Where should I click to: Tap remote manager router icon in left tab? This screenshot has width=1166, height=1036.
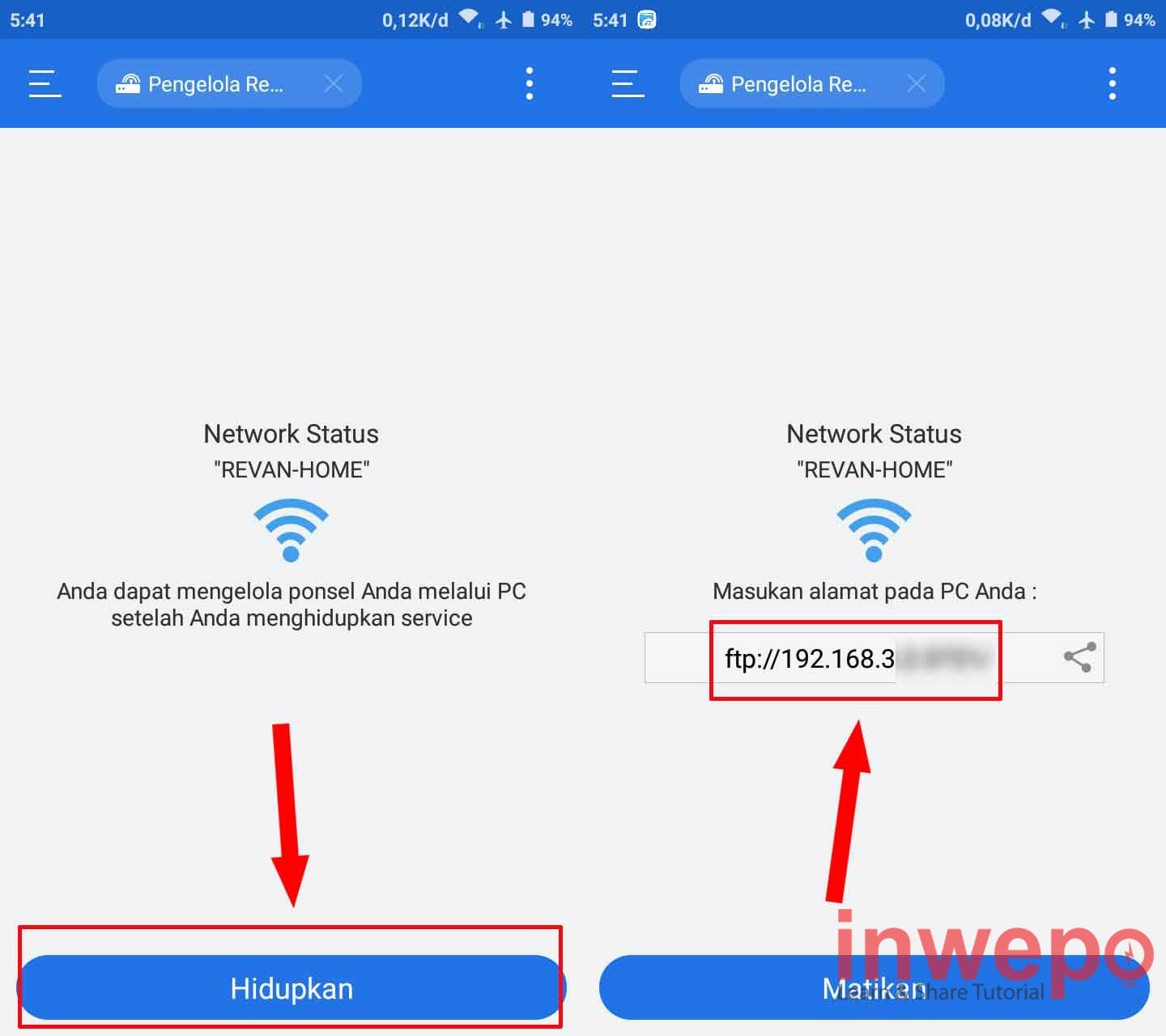(128, 83)
